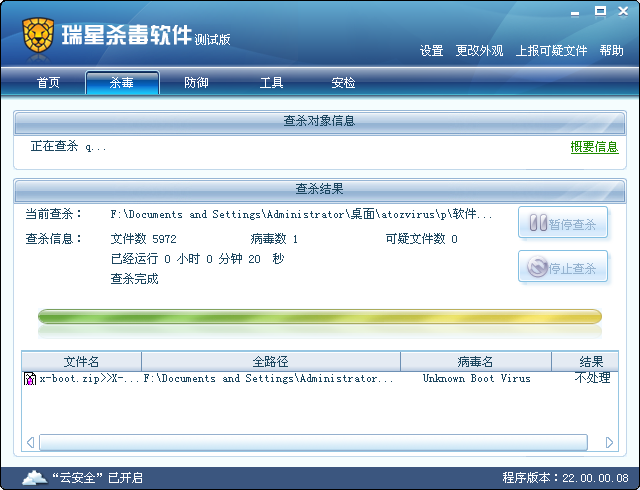Click the pause icon on 暂停查杀 button
The height and width of the screenshot is (490, 640).
point(538,223)
